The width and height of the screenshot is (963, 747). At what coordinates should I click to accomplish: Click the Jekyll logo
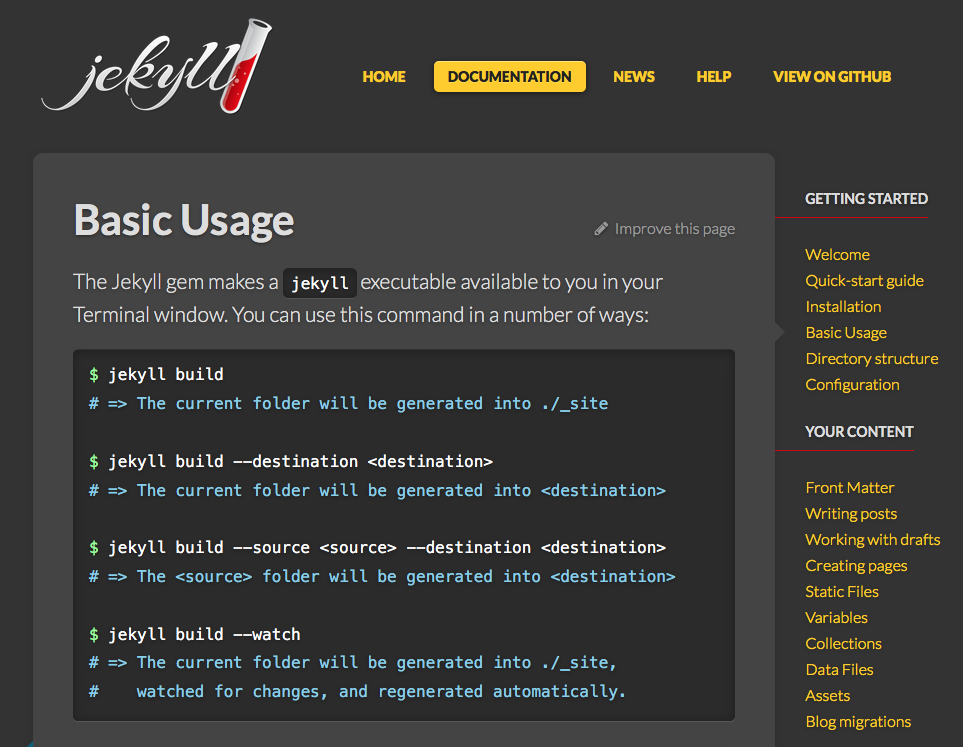point(157,66)
